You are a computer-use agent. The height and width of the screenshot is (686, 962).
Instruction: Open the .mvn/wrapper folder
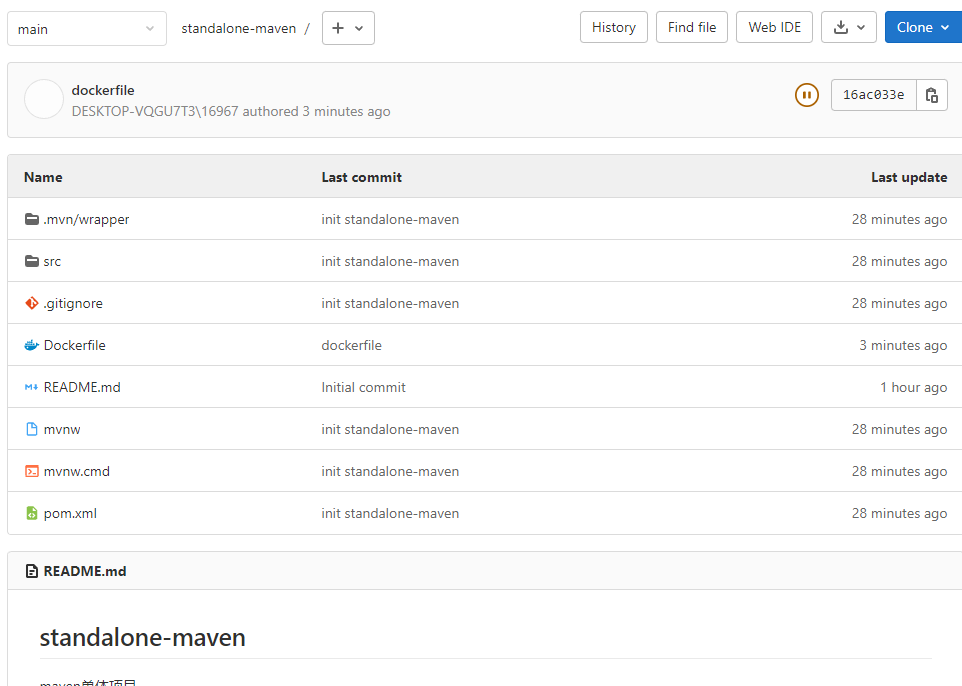pos(87,220)
